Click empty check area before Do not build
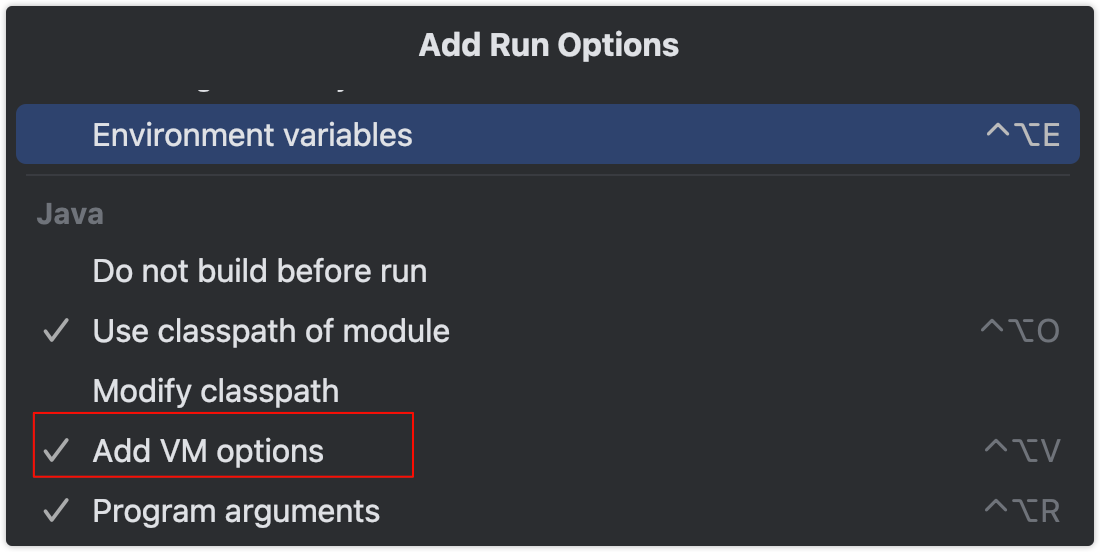 click(56, 271)
